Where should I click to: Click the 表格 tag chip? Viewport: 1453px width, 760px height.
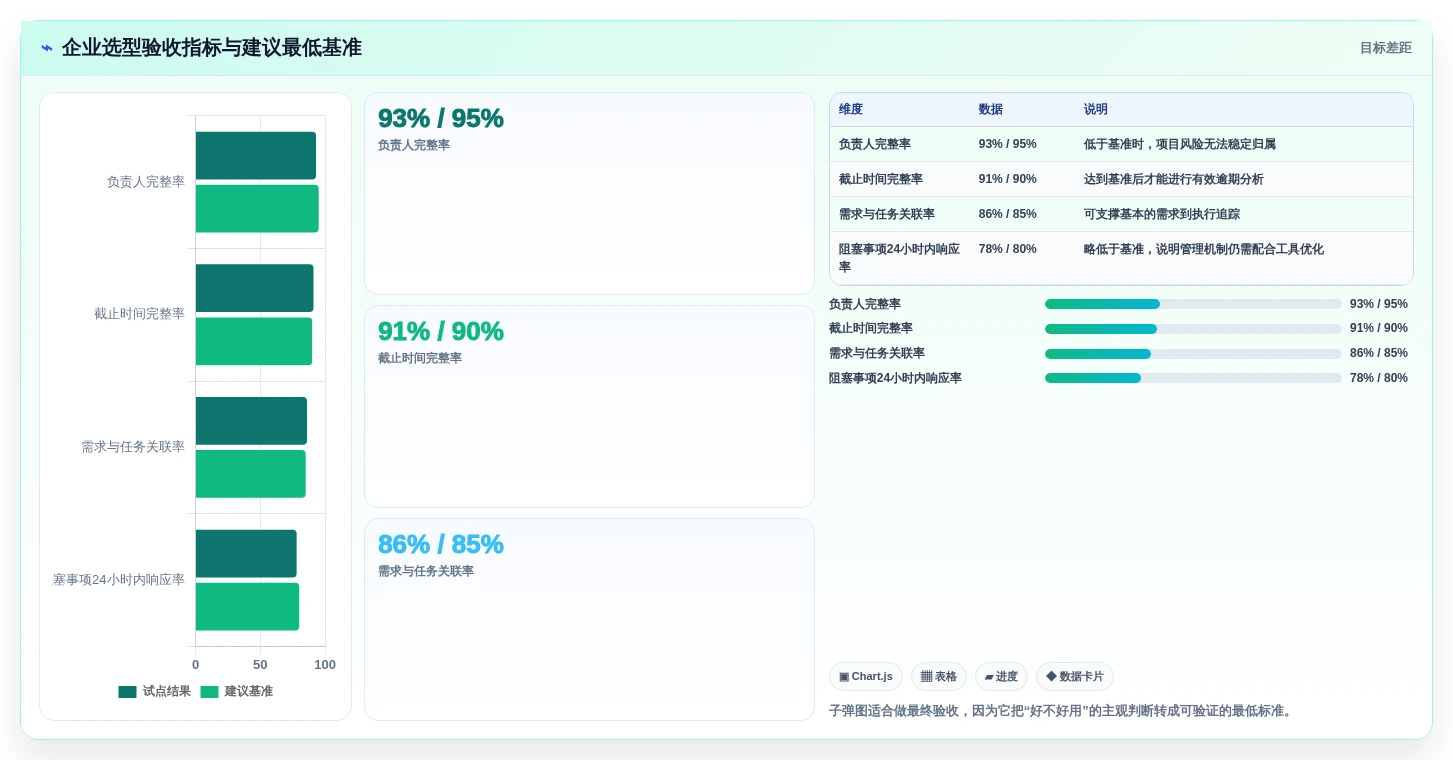tap(939, 677)
